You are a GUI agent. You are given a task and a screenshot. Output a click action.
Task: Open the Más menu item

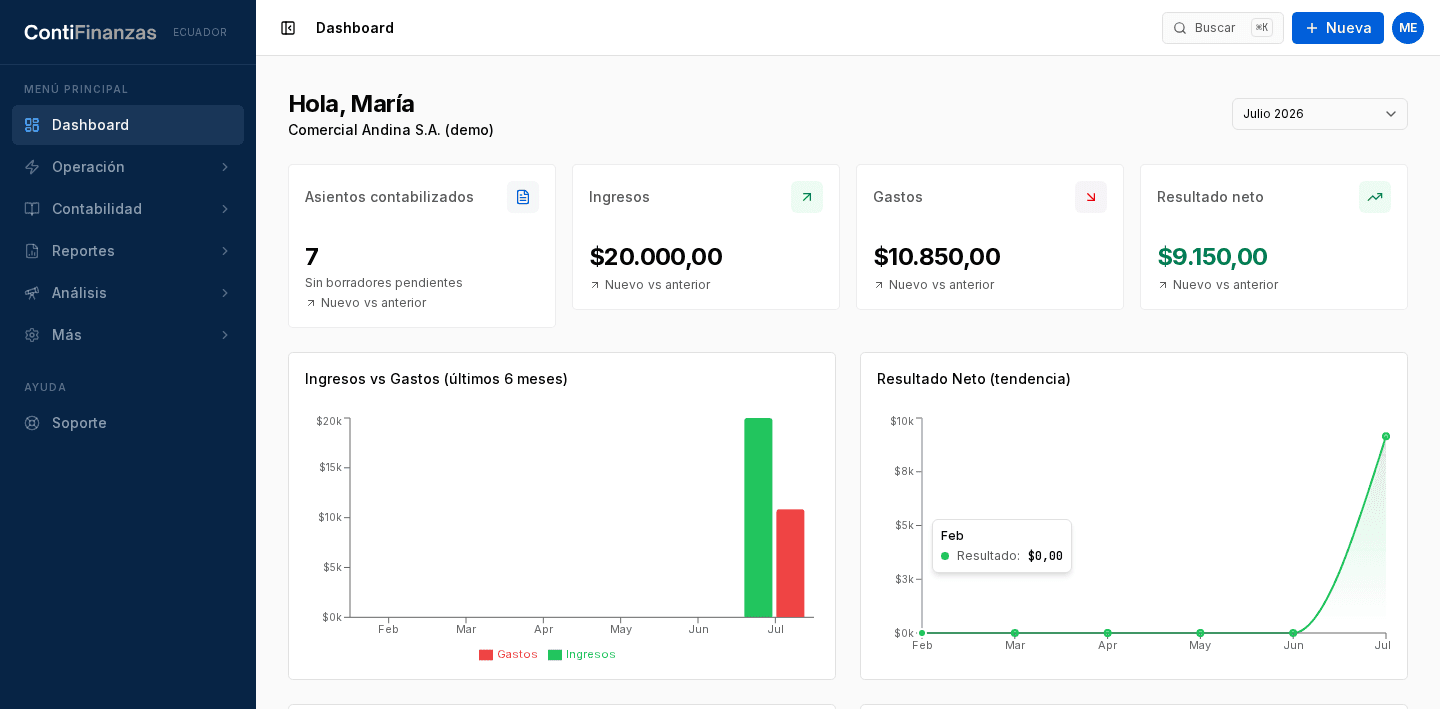[128, 335]
